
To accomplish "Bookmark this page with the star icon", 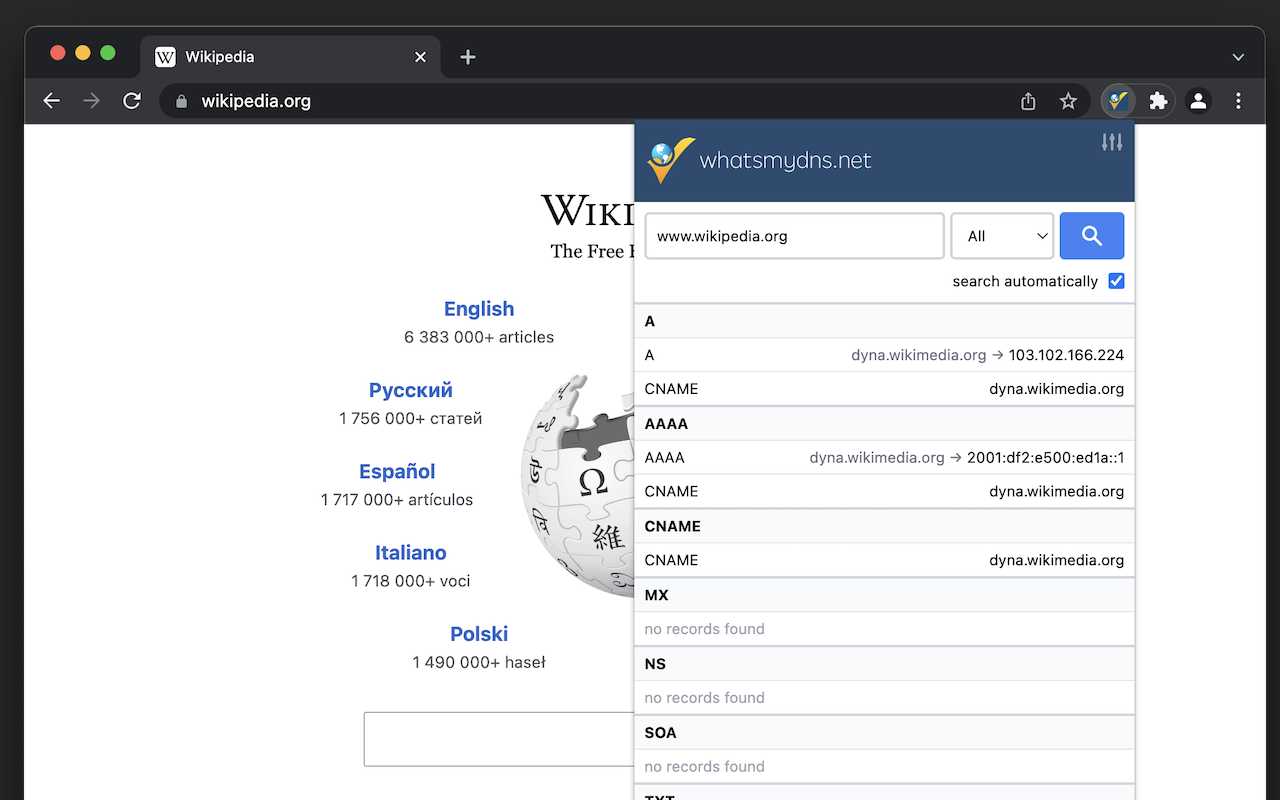I will 1068,101.
